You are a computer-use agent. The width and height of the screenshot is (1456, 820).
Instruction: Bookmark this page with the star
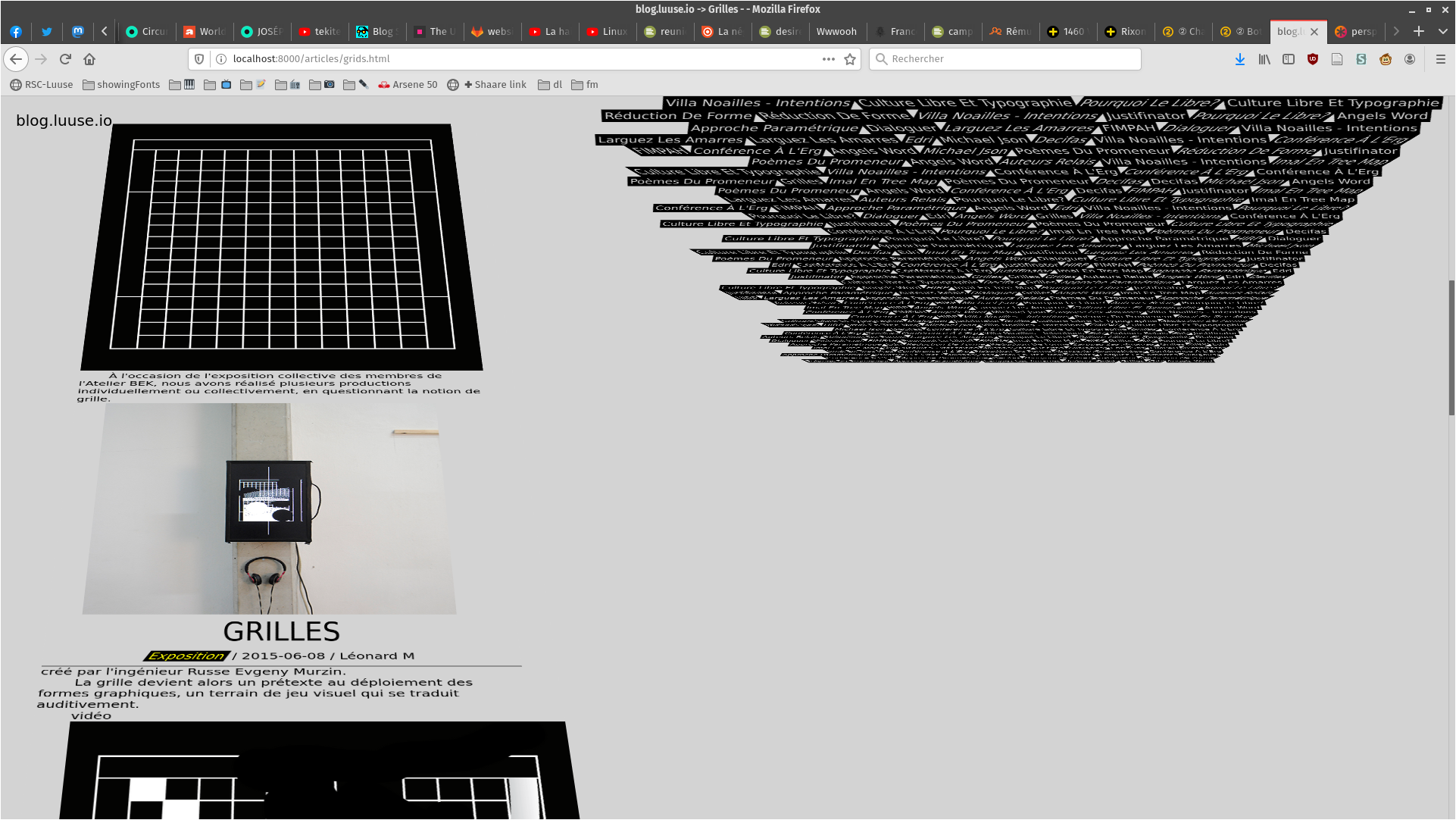click(x=850, y=59)
